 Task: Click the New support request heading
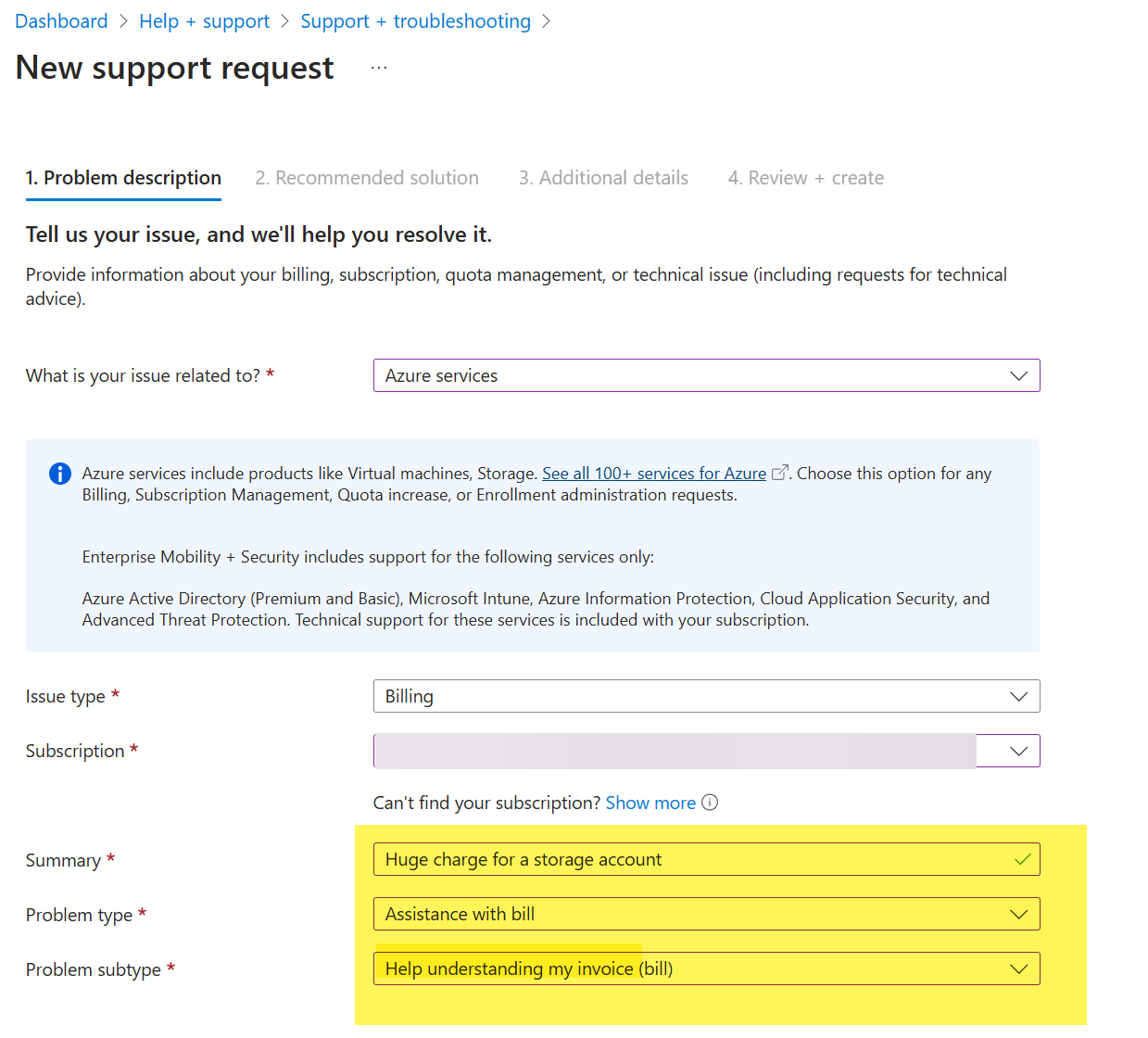174,68
